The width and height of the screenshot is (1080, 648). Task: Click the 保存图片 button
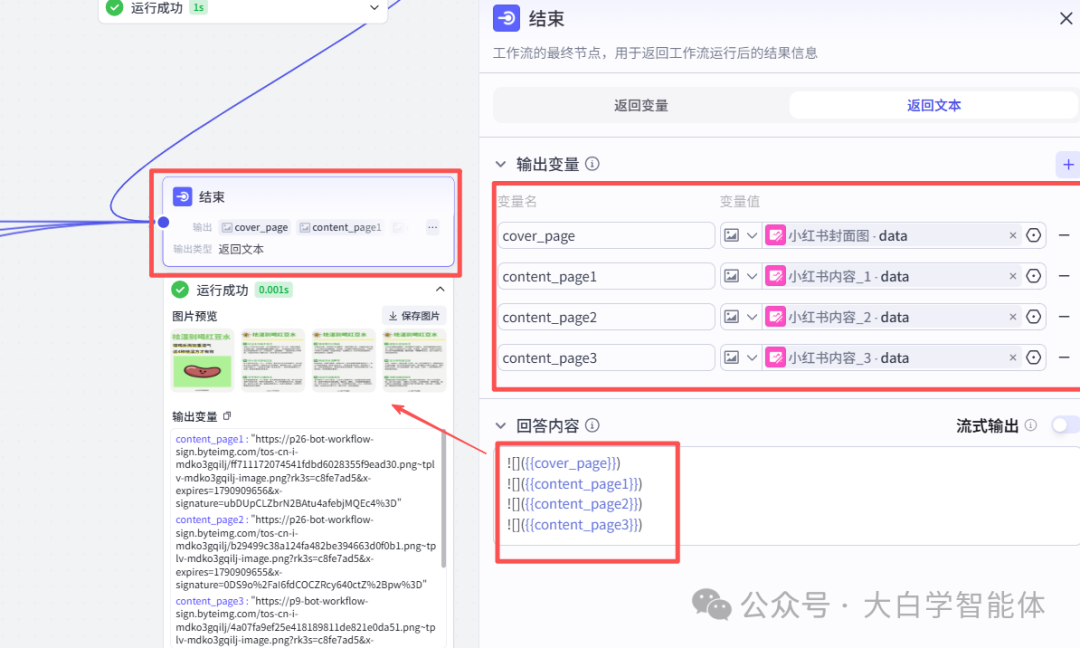(414, 315)
